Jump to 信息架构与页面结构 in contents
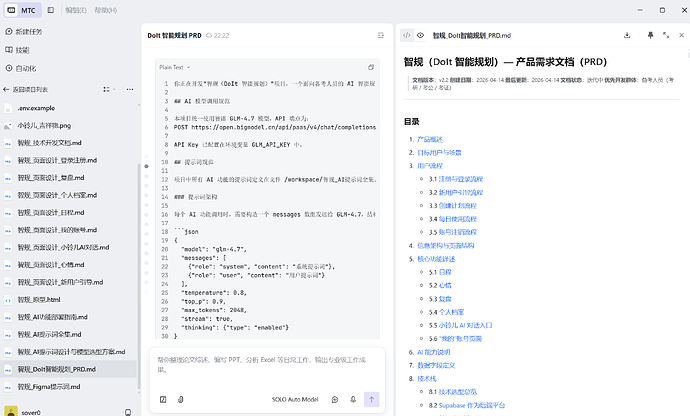Viewport: 690px width, 416px height. pyautogui.click(x=446, y=246)
